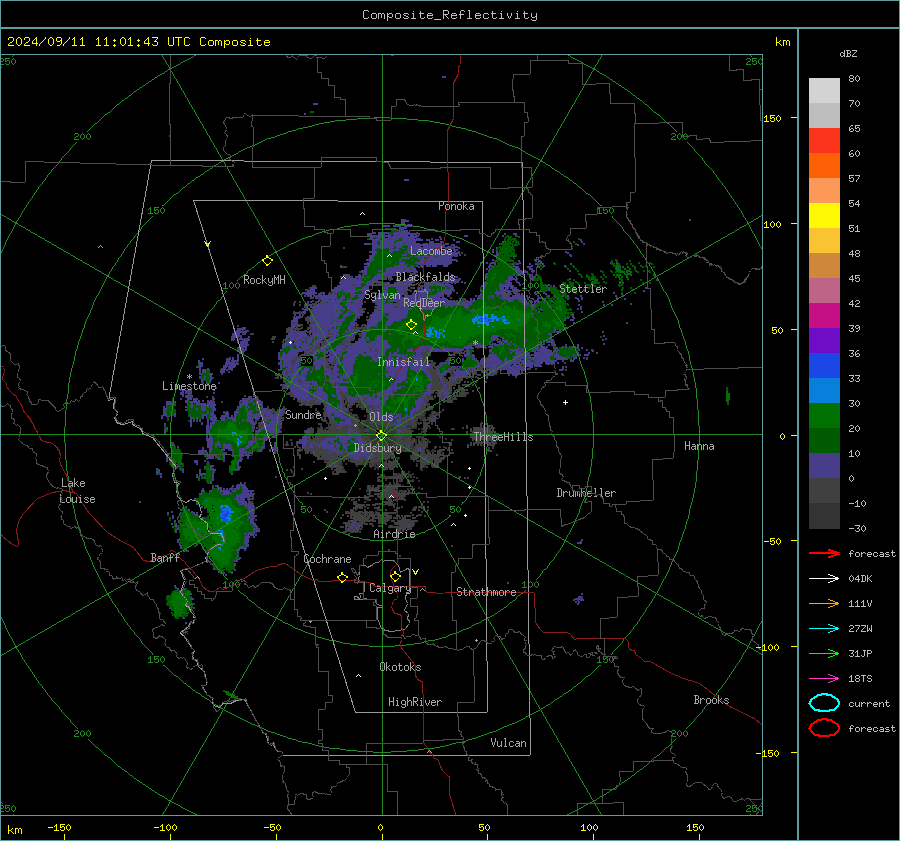Pick the light blue 30-33 dBZ swatch
Screen dimensions: 900x841
tap(824, 390)
